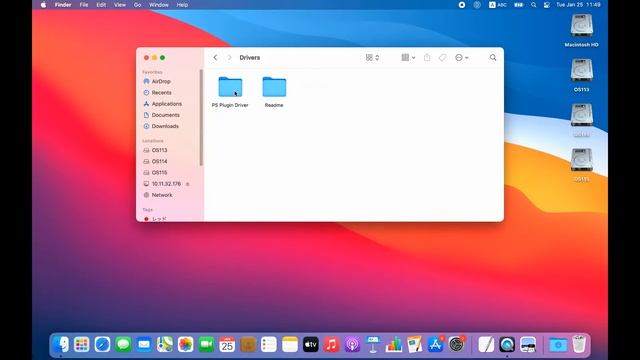
Task: Open Mail from the Dock
Action: click(x=144, y=344)
